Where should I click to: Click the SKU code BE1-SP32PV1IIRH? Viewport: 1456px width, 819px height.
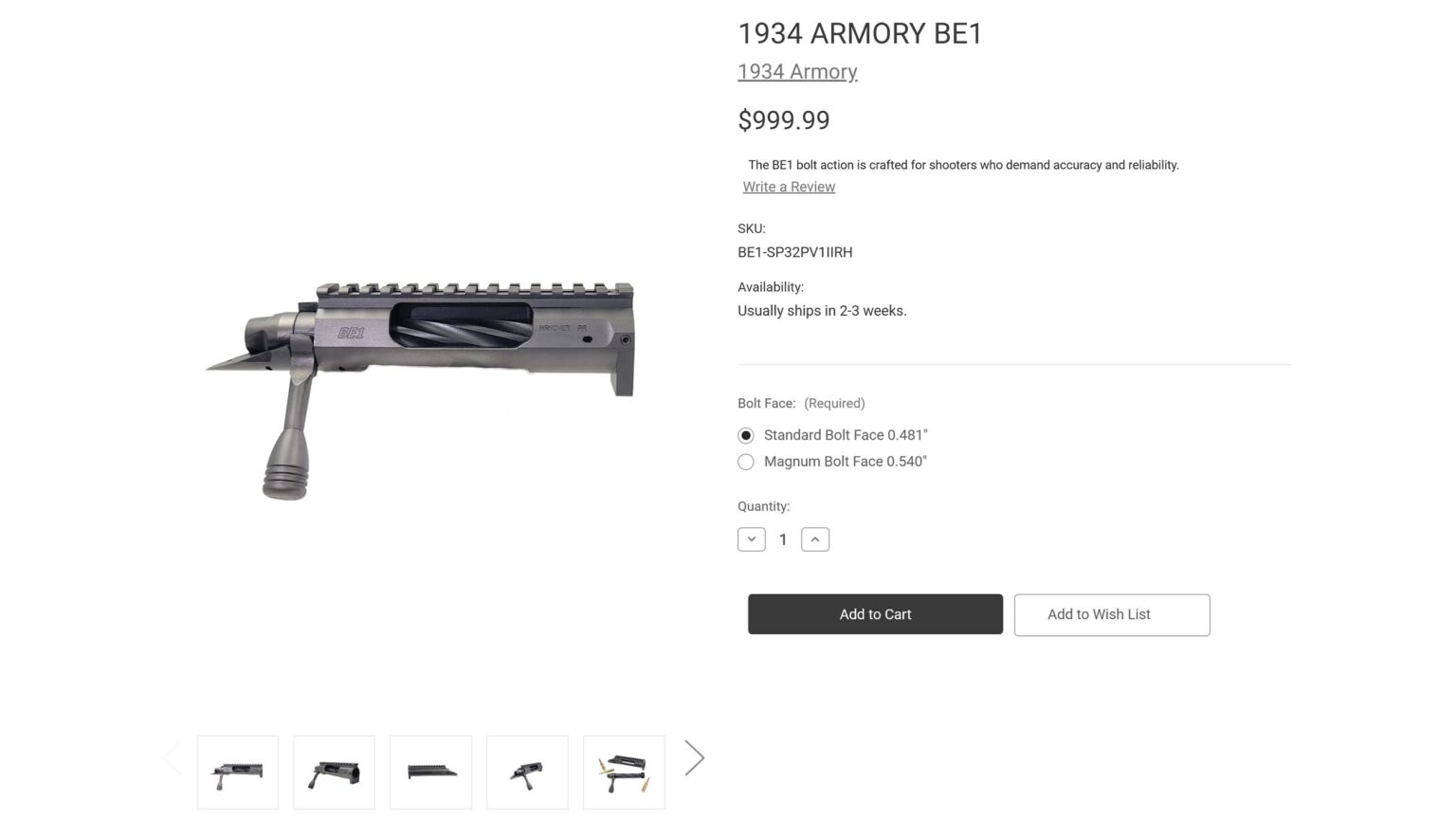(794, 252)
